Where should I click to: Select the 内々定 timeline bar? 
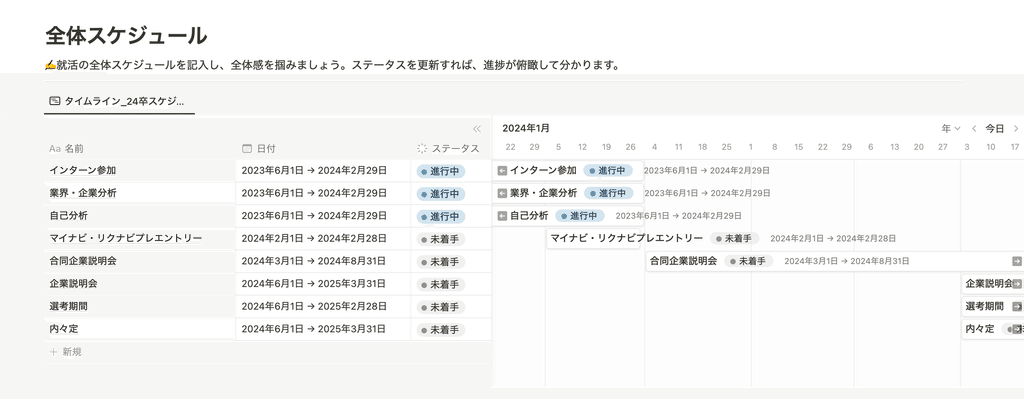pyautogui.click(x=993, y=329)
